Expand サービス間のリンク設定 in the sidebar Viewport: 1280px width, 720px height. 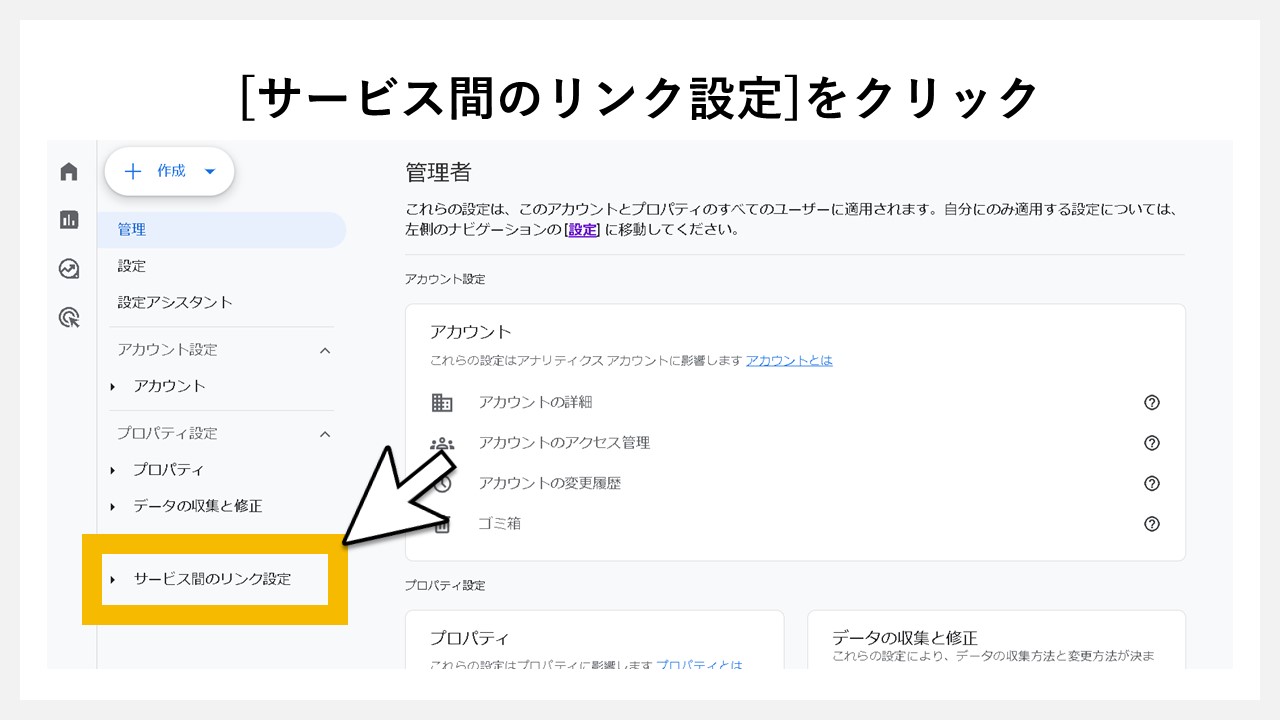point(115,577)
